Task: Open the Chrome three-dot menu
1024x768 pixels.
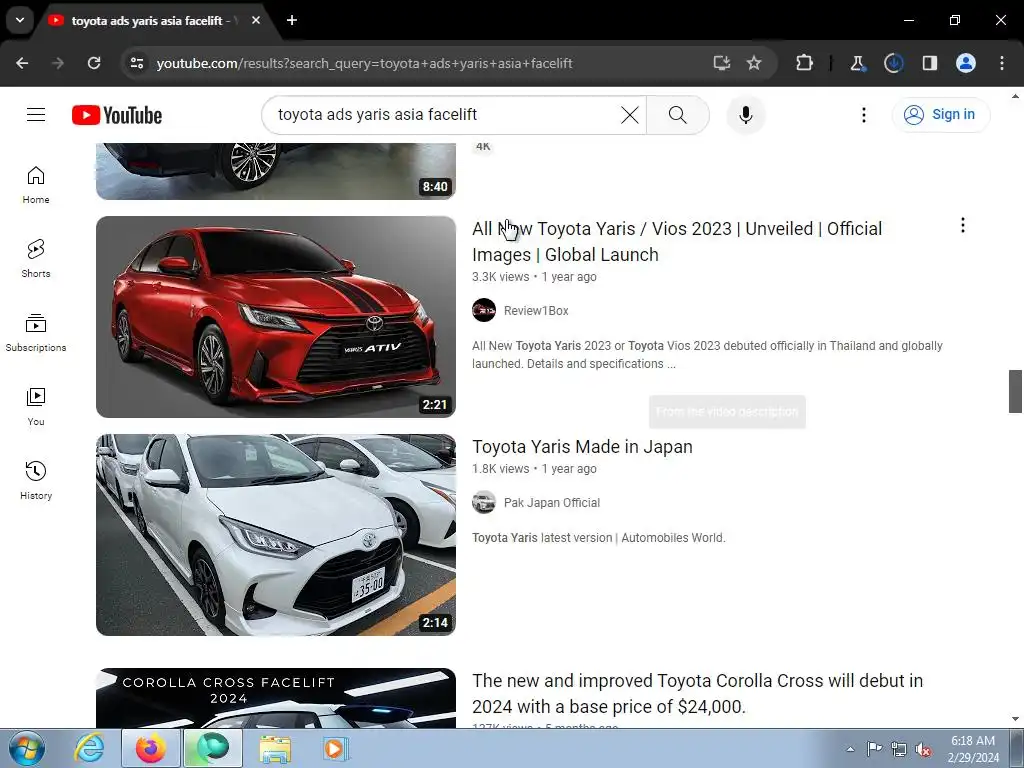Action: click(1002, 63)
